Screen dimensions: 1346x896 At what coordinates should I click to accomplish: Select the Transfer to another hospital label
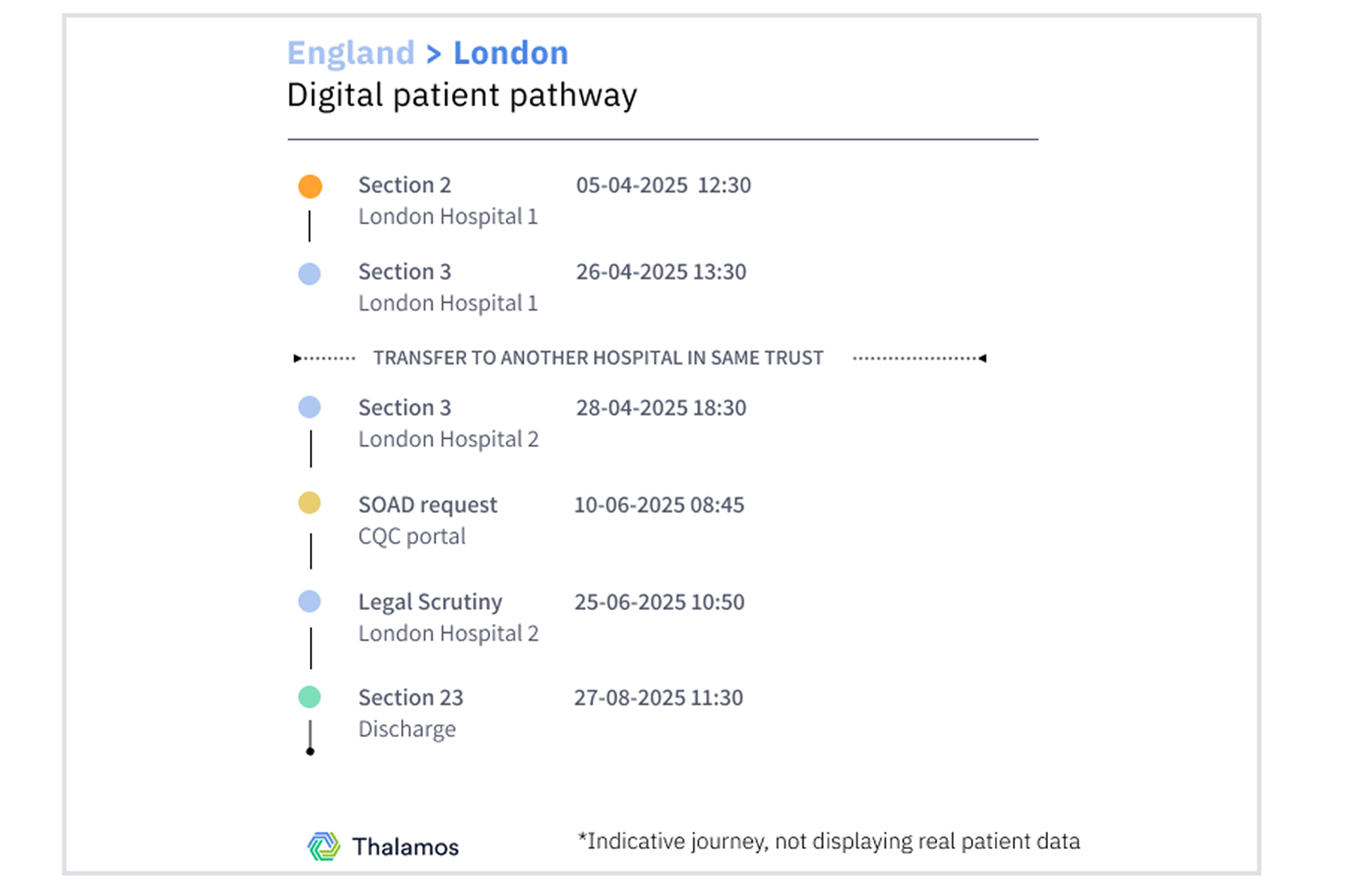tap(598, 358)
